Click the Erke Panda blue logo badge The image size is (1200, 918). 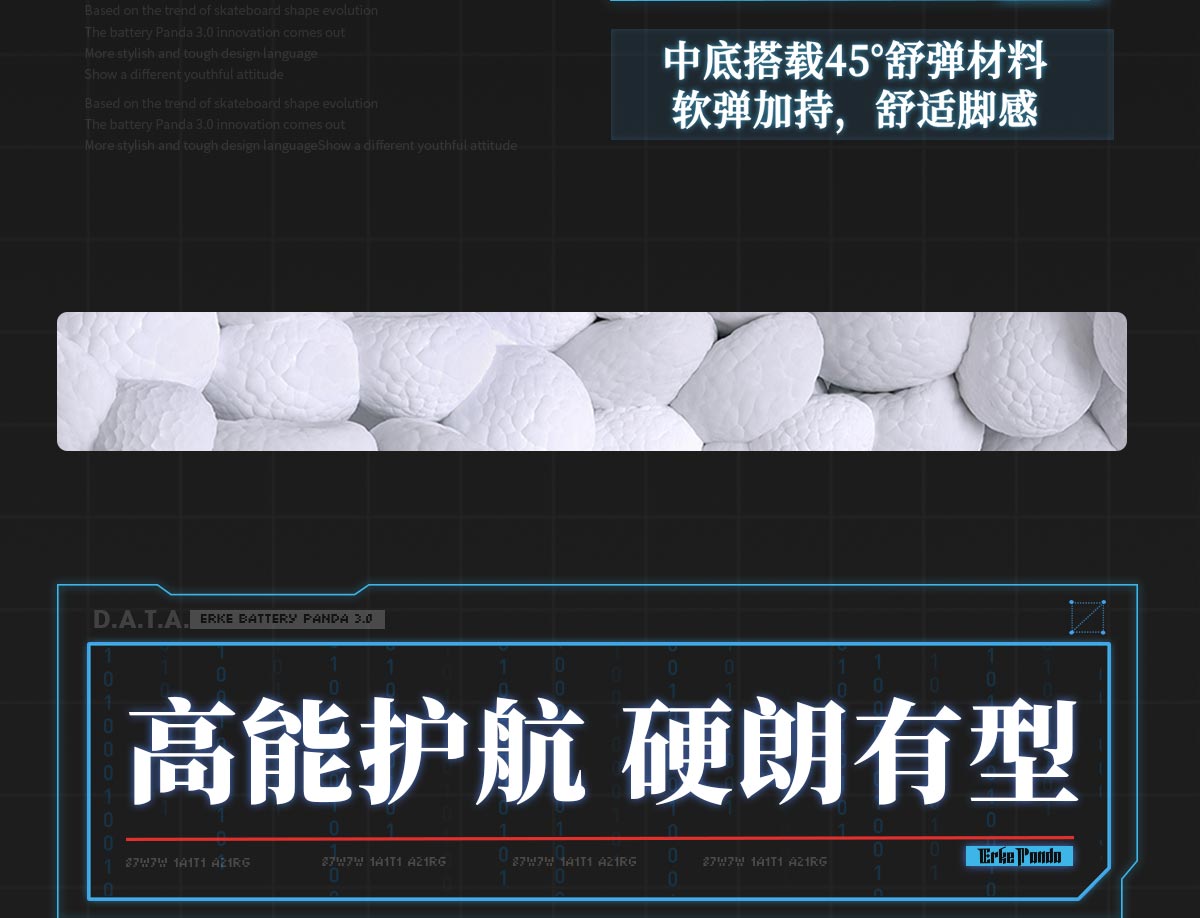pos(1019,856)
